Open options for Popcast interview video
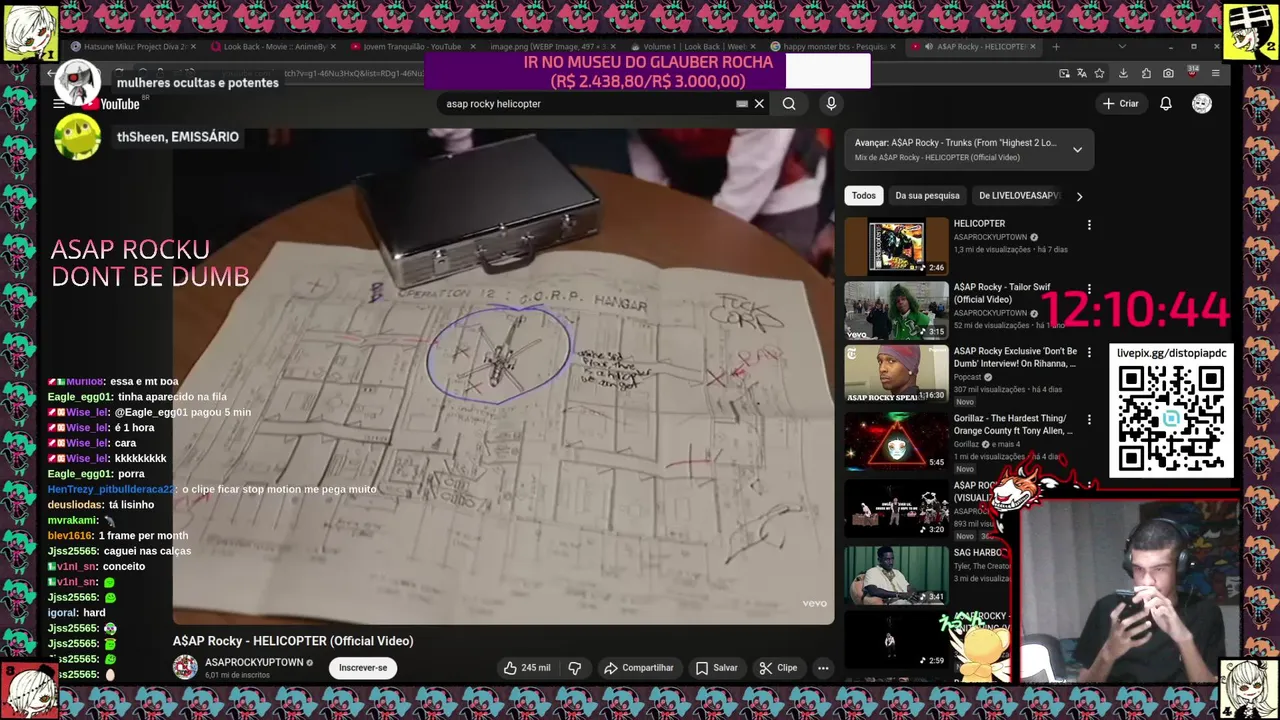The height and width of the screenshot is (720, 1280). [x=1089, y=353]
